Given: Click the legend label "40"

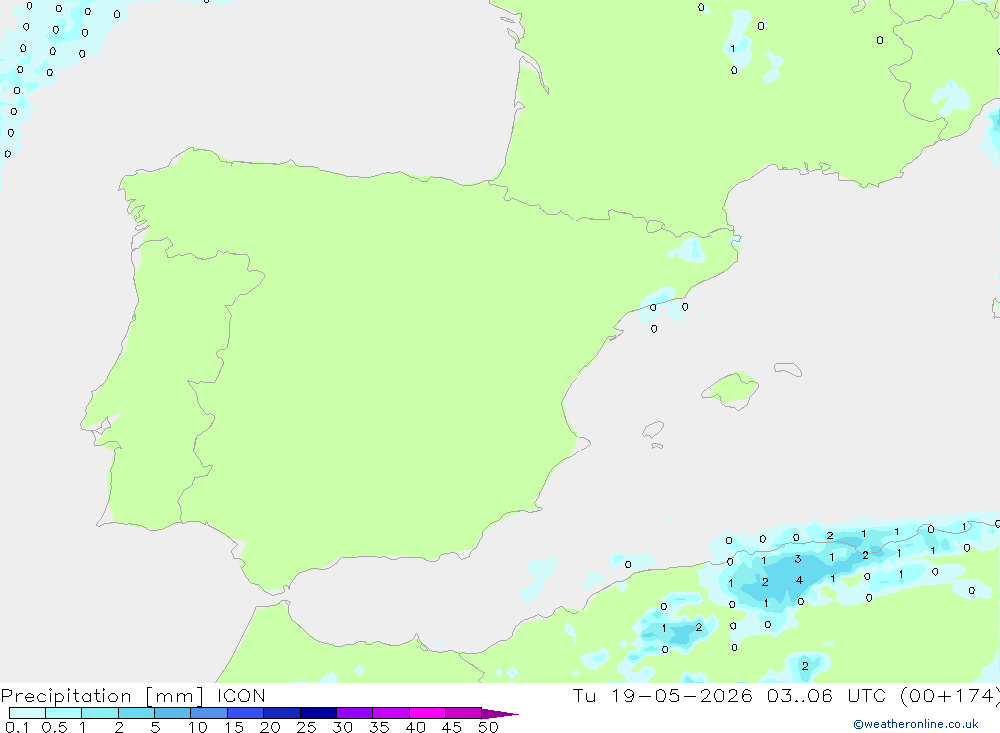Looking at the screenshot, I should [415, 727].
